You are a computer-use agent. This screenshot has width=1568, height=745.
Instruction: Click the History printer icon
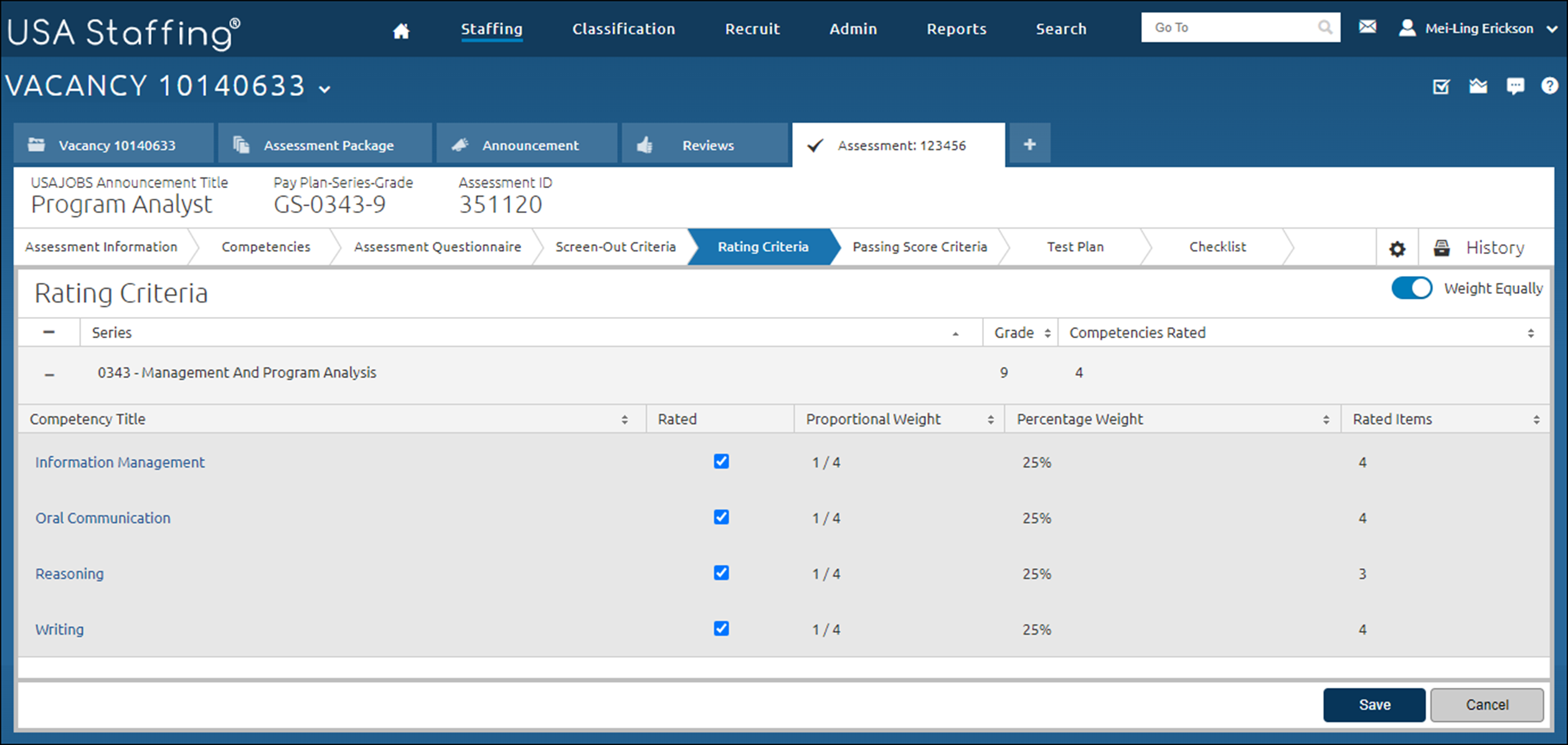(1442, 247)
